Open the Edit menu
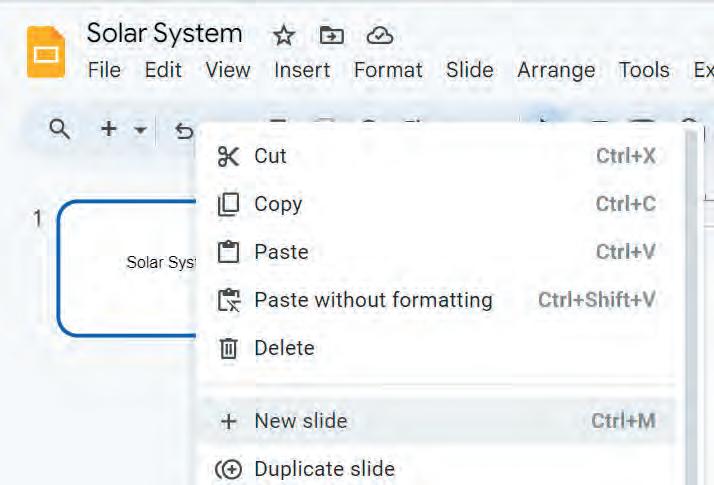 pos(163,70)
